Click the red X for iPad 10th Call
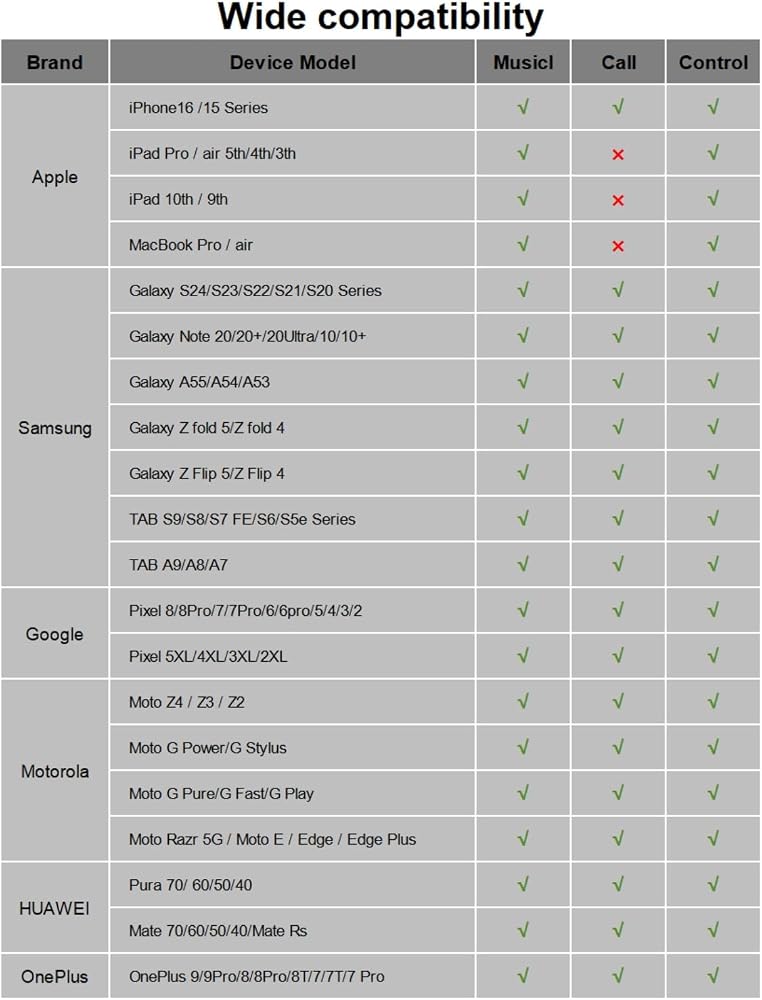762x1000 pixels. click(618, 200)
